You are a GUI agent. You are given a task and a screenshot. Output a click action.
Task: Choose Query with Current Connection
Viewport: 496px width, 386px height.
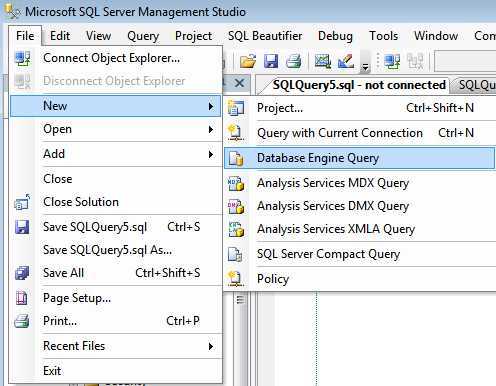point(360,133)
